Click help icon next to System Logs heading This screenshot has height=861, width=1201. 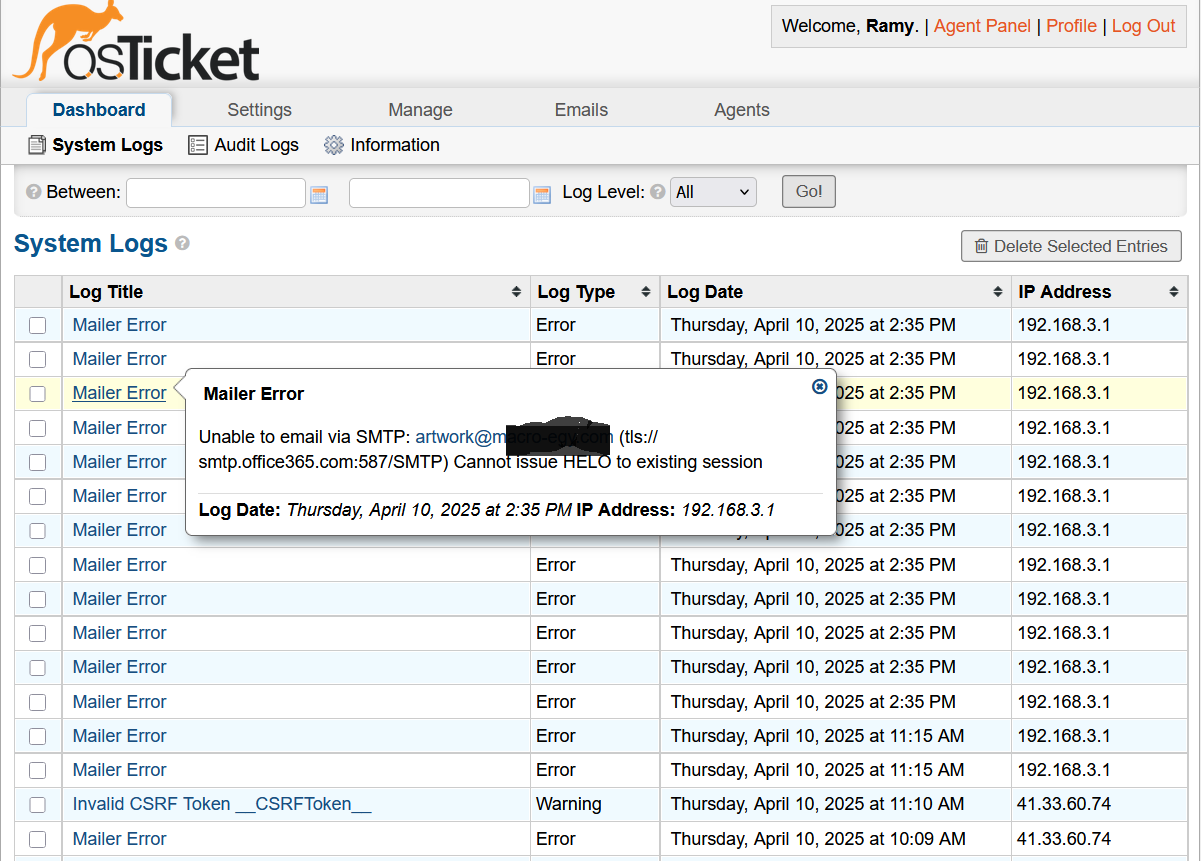click(x=182, y=243)
